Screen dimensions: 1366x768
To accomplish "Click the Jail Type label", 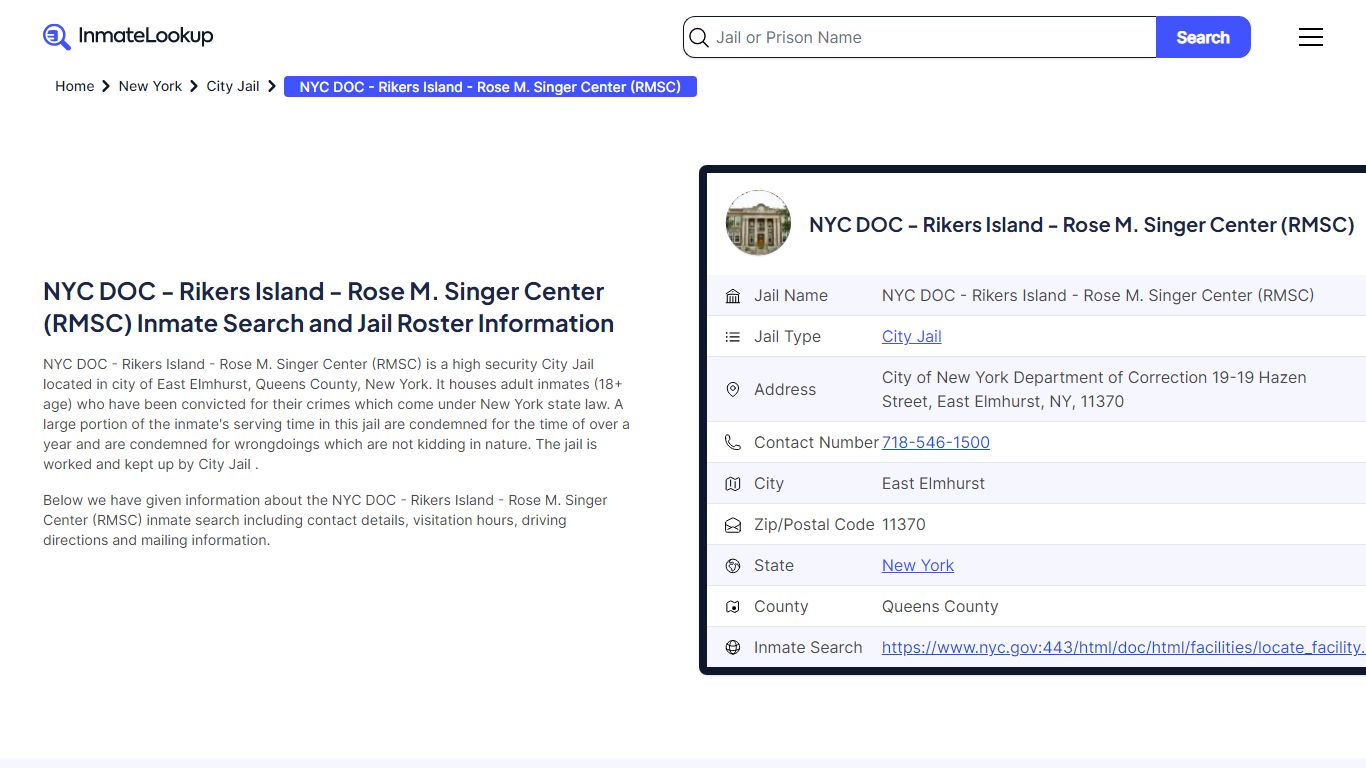I will click(x=787, y=337).
